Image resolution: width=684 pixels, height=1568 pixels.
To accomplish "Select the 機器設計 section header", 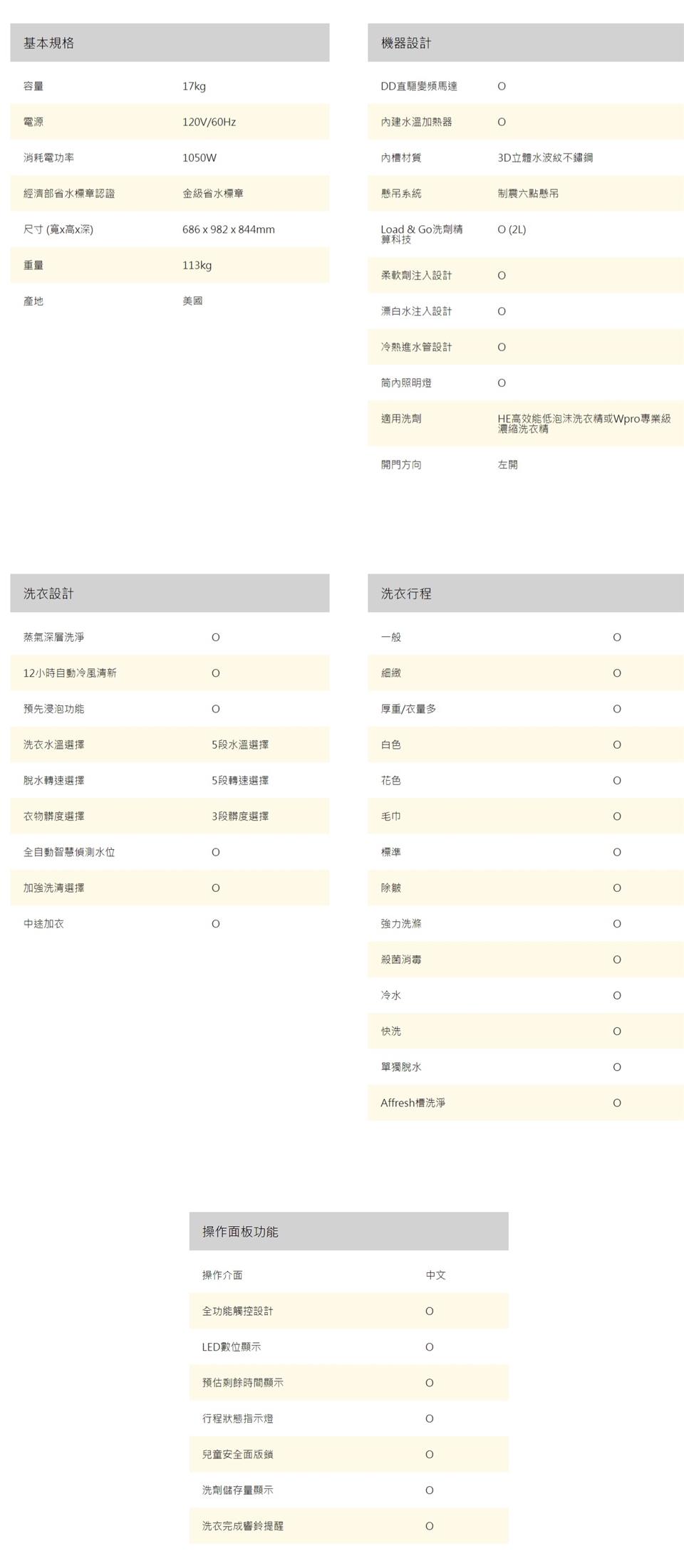I will click(405, 43).
